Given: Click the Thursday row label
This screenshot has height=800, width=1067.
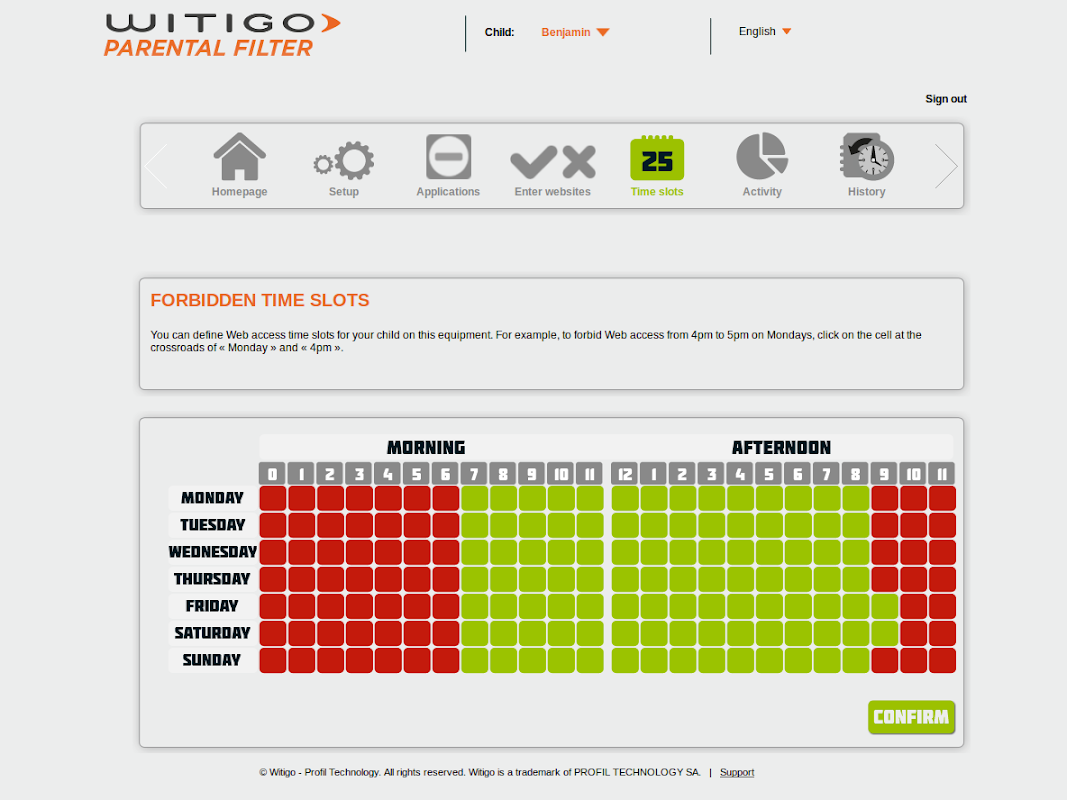Looking at the screenshot, I should (x=212, y=579).
